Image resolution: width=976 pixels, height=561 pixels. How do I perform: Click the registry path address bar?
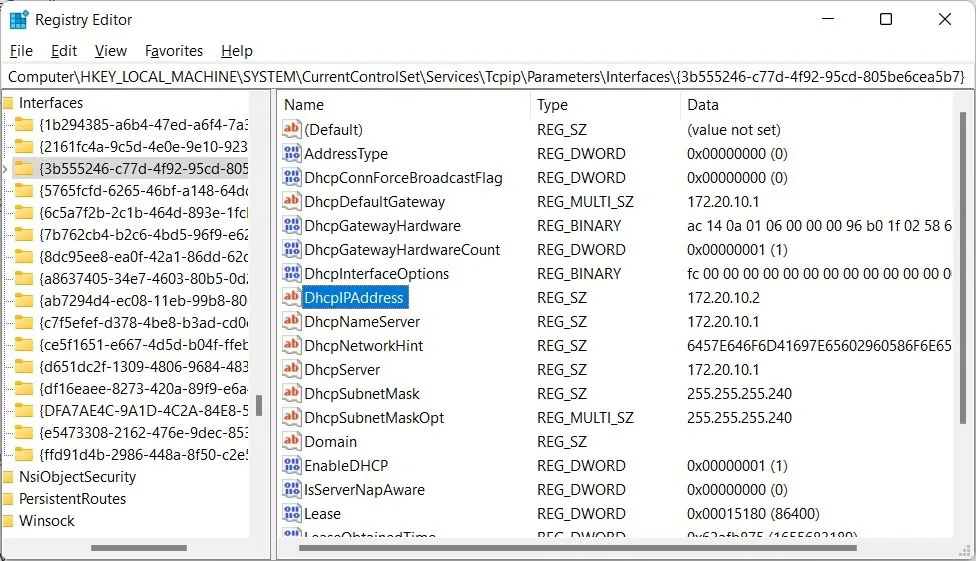[x=487, y=77]
